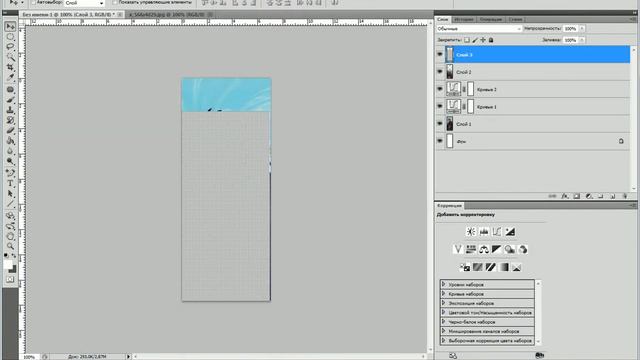Screen dimensions: 640x360
Task: Expand the Уровни наборов presets
Action: (444, 284)
